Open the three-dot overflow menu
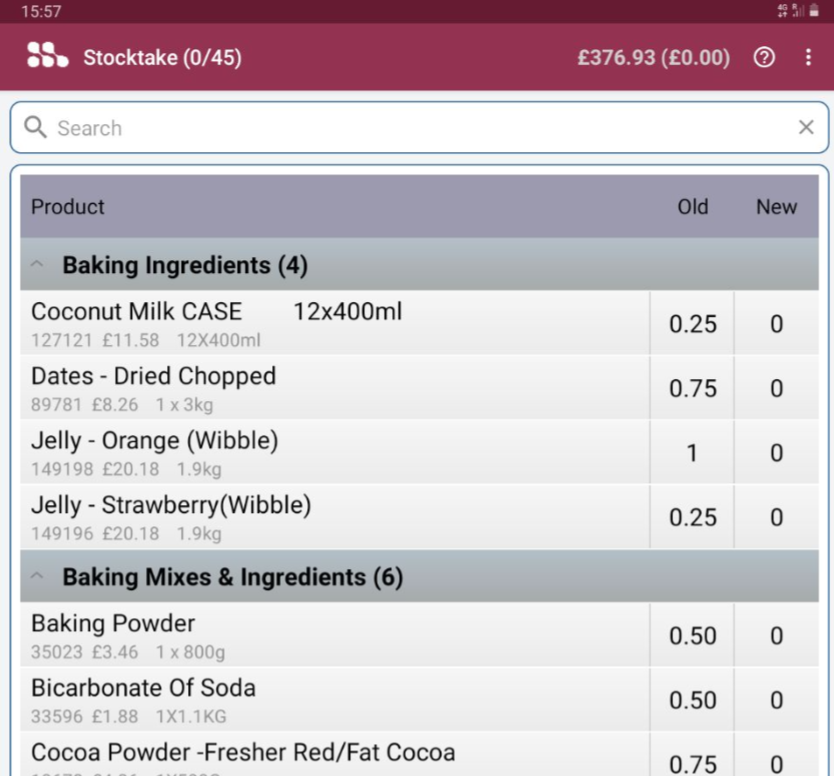Screen dimensions: 834x776 click(x=808, y=57)
